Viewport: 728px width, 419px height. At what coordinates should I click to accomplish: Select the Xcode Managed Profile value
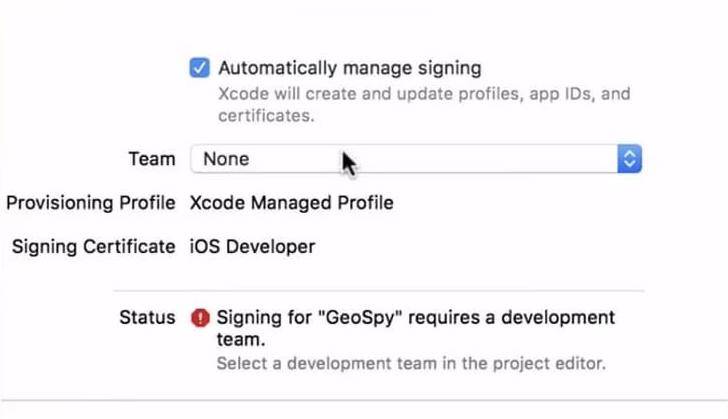pyautogui.click(x=291, y=203)
